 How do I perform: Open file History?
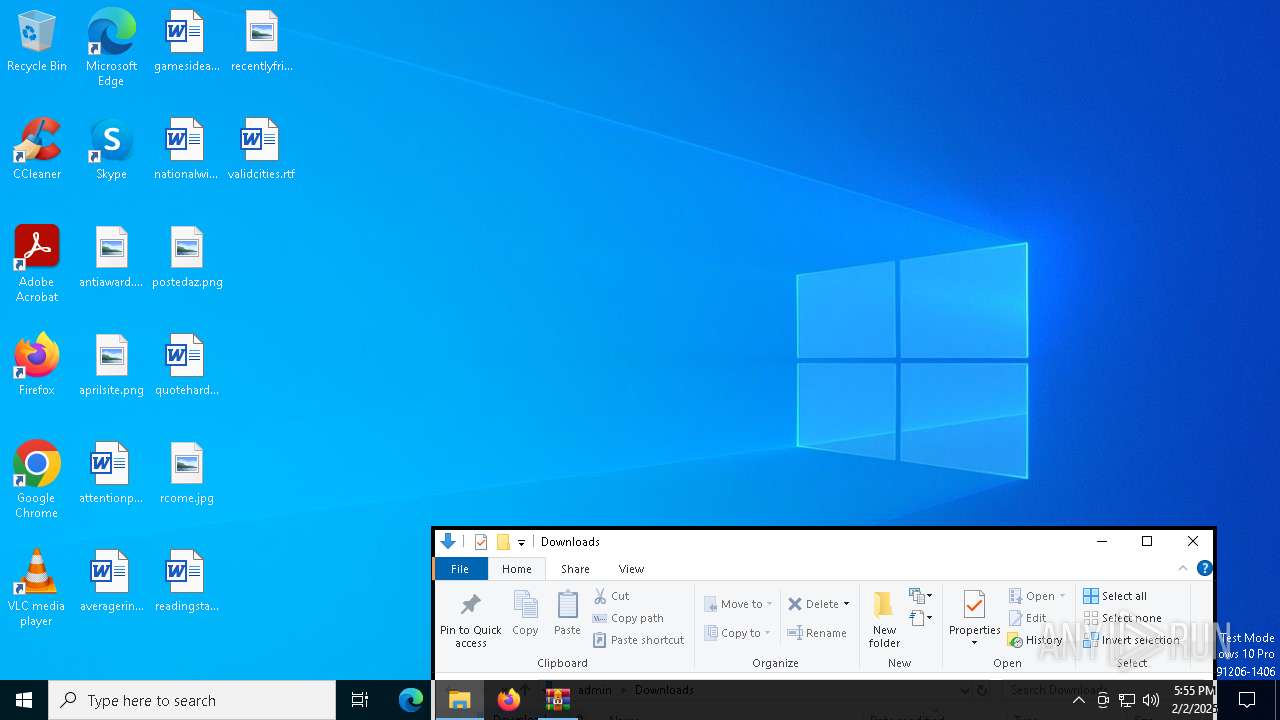tap(1035, 640)
